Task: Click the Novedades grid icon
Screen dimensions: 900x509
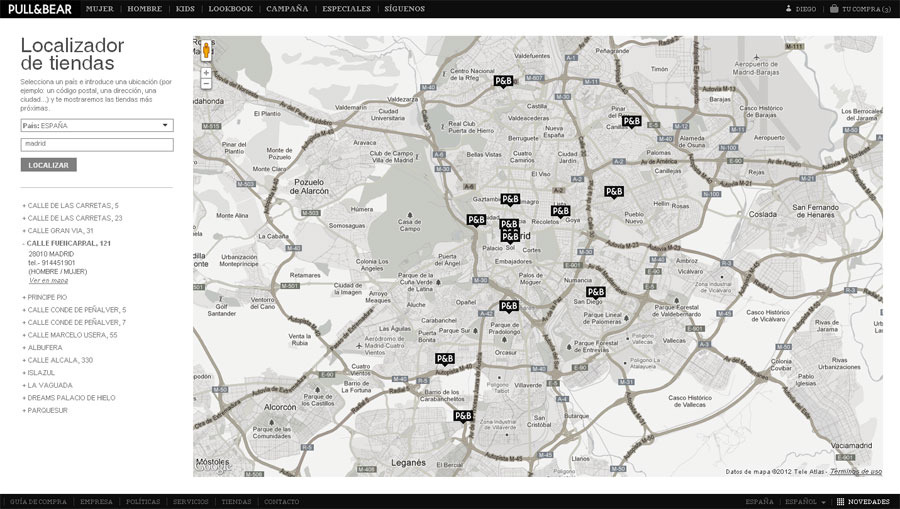Action: [840, 501]
